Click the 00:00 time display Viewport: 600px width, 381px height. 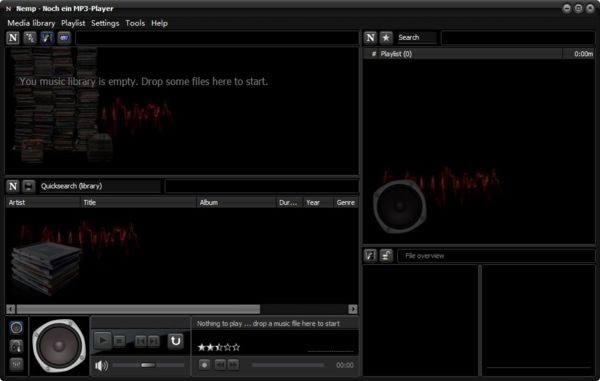(x=345, y=365)
